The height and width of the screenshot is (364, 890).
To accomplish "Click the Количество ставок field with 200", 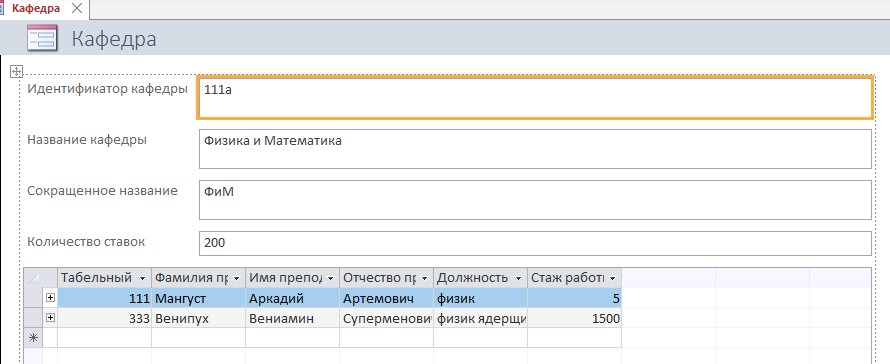I will [535, 243].
